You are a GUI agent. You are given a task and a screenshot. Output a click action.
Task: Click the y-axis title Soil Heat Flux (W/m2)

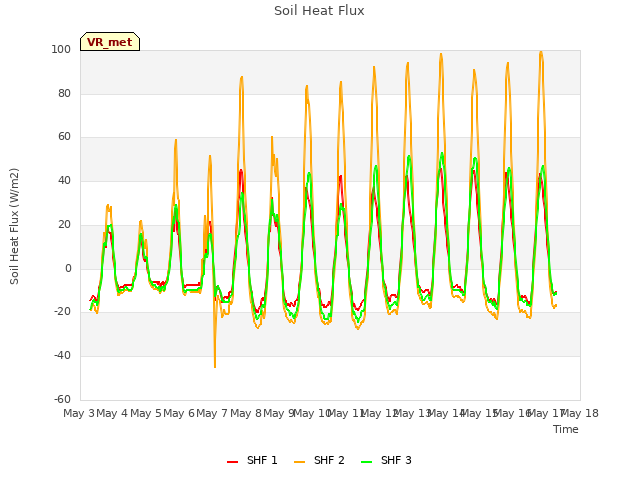point(14,226)
